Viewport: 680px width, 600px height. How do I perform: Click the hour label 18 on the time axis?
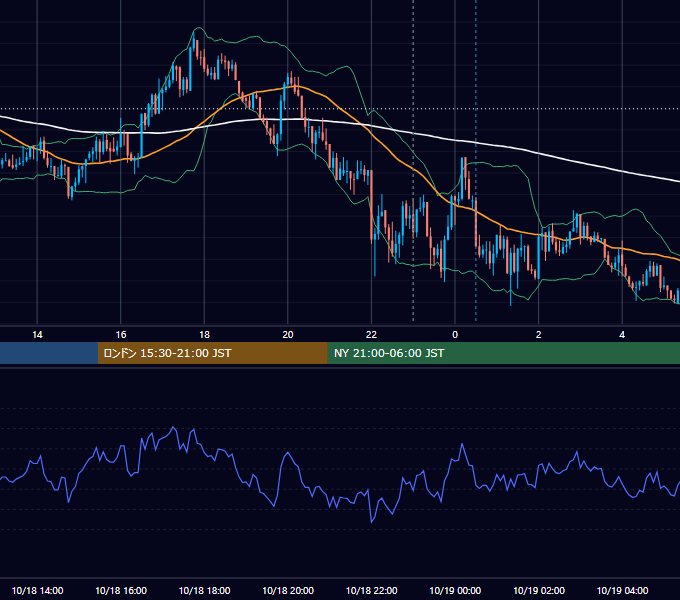coord(204,335)
